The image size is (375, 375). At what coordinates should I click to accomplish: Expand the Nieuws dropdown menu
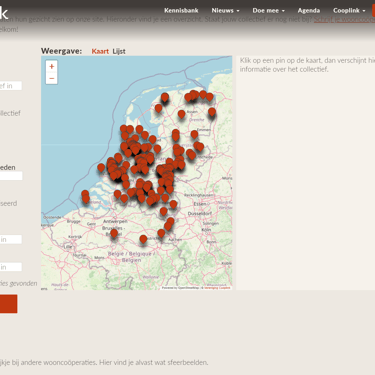[225, 10]
